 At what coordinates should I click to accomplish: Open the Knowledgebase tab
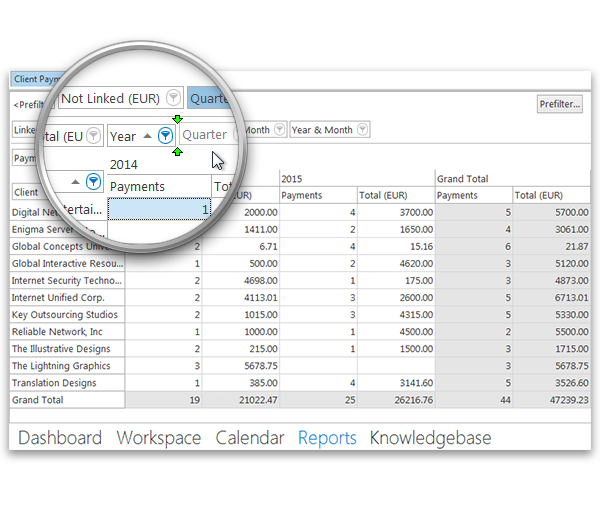click(x=432, y=438)
